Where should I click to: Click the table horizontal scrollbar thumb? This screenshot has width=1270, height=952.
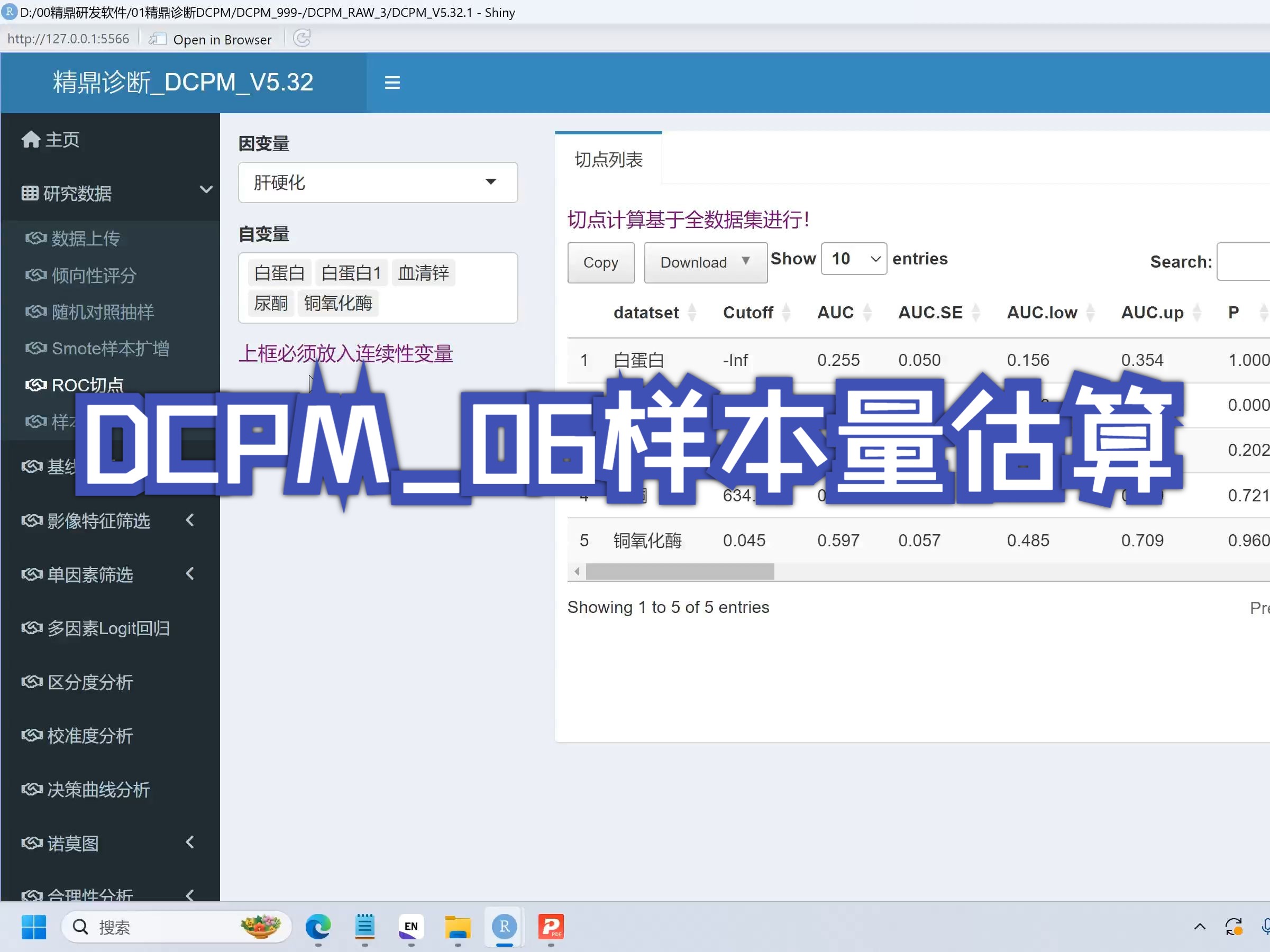[680, 571]
